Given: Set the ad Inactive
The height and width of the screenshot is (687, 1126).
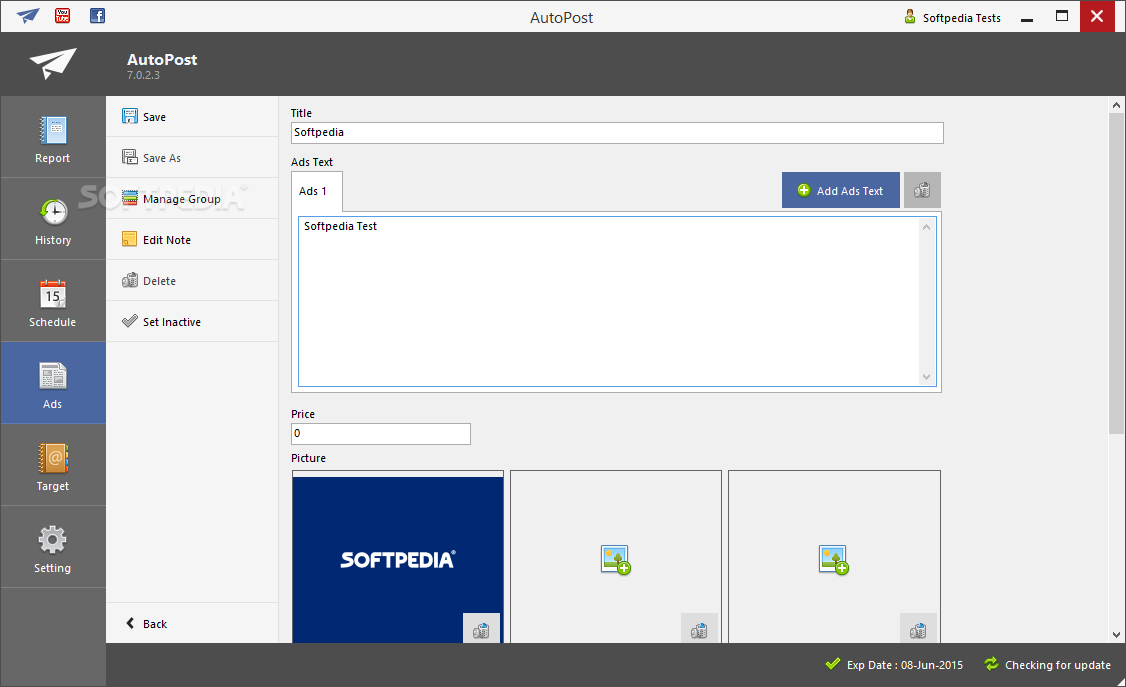Looking at the screenshot, I should point(192,321).
